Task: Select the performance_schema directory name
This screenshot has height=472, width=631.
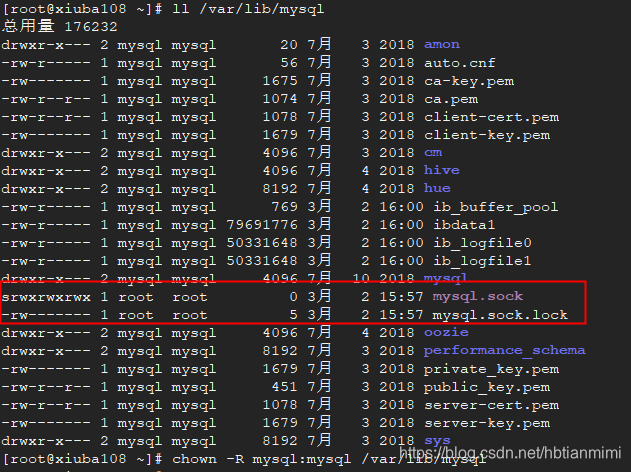Action: pyautogui.click(x=505, y=350)
